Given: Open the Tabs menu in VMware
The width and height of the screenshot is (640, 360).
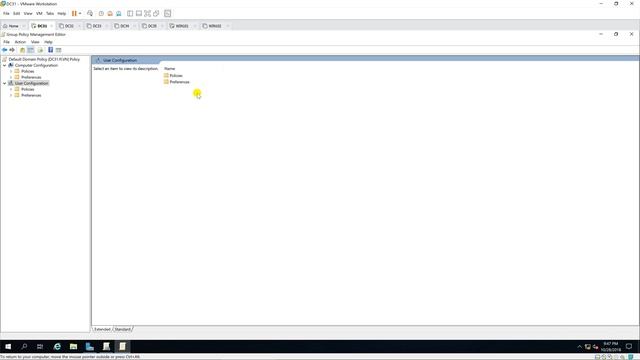Looking at the screenshot, I should click(50, 13).
